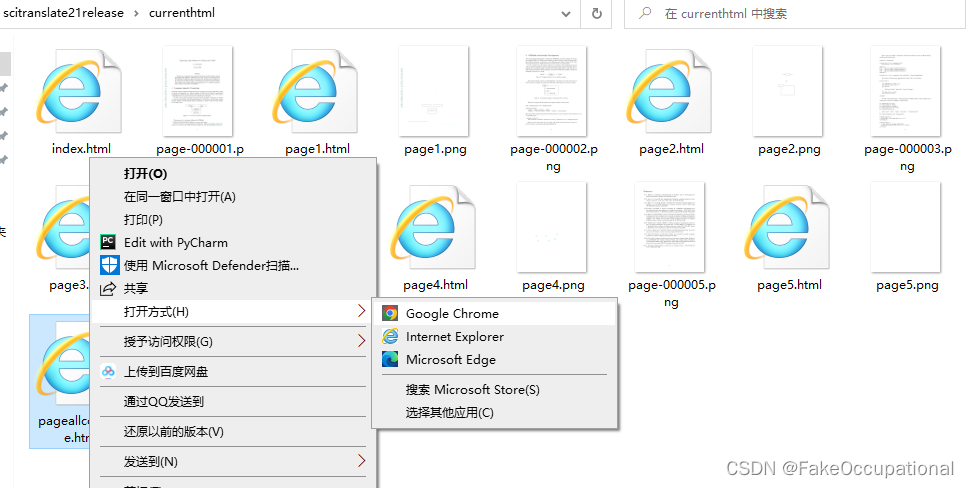969x488 pixels.
Task: Expand the 发送到(N) submenu arrow
Action: click(362, 461)
